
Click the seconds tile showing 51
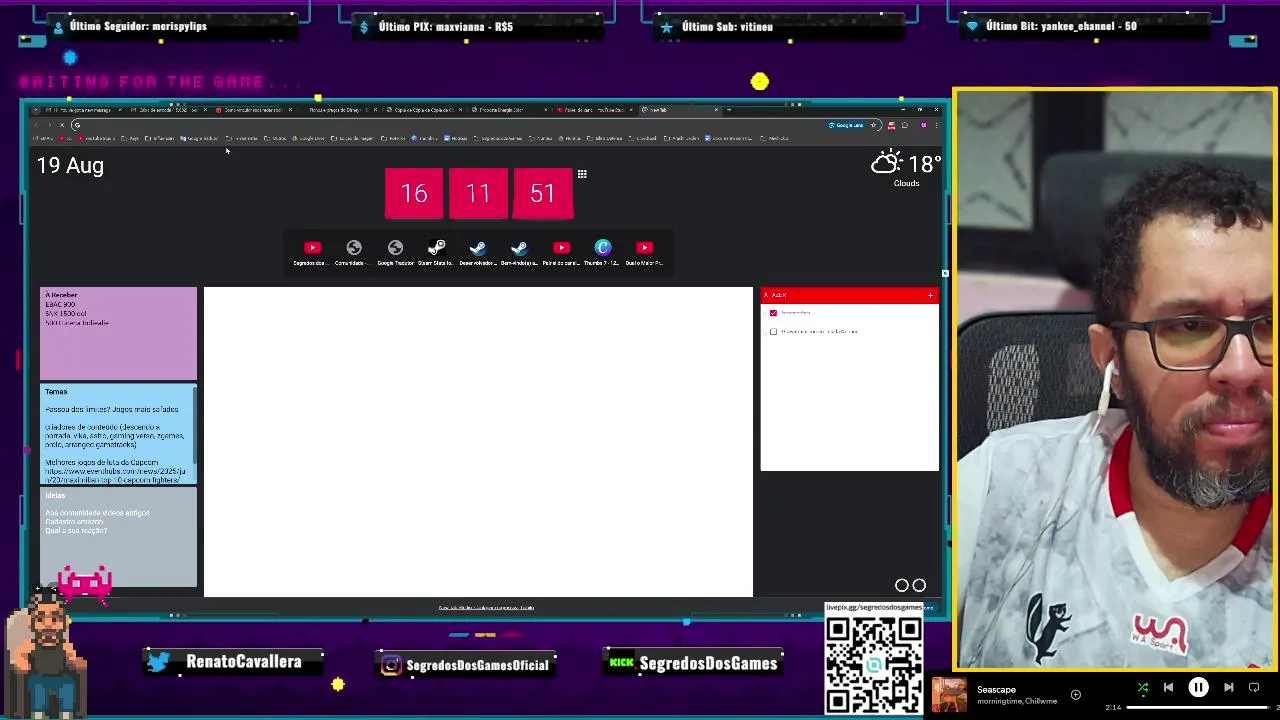542,193
